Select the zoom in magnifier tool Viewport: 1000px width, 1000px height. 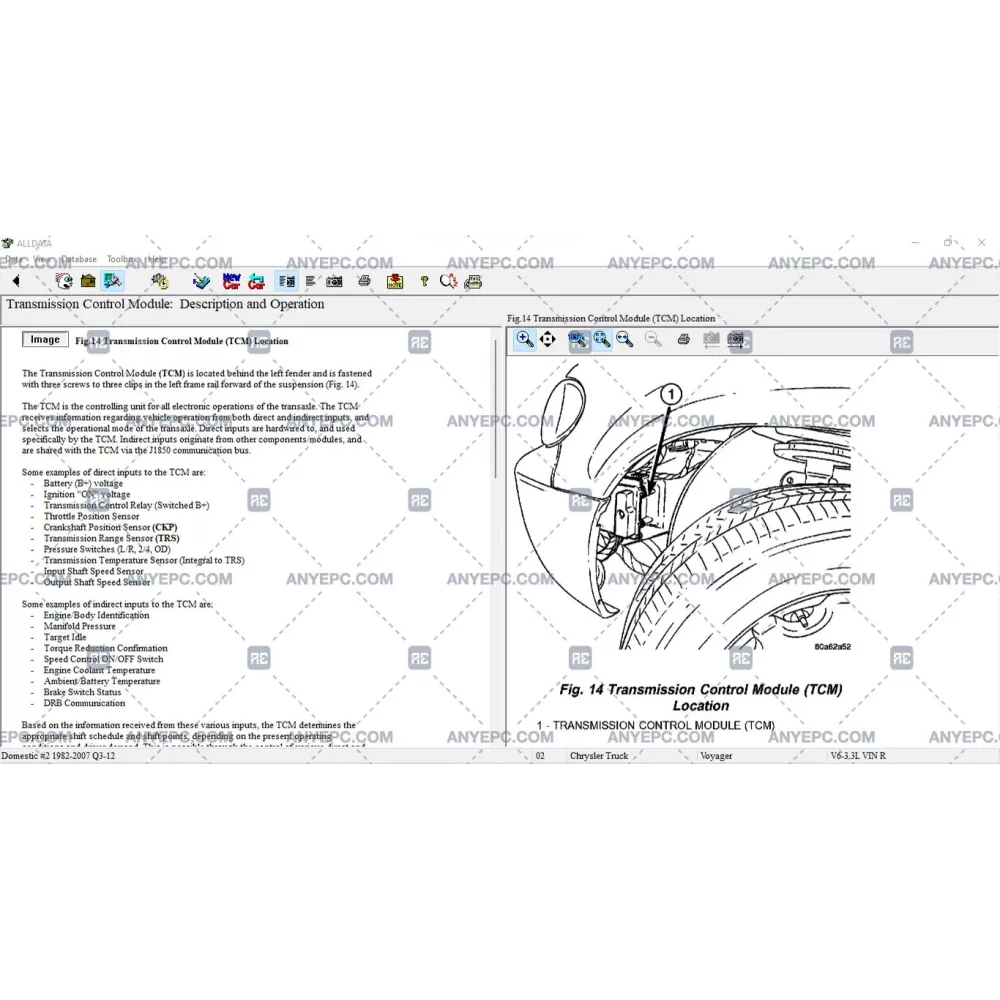point(525,340)
